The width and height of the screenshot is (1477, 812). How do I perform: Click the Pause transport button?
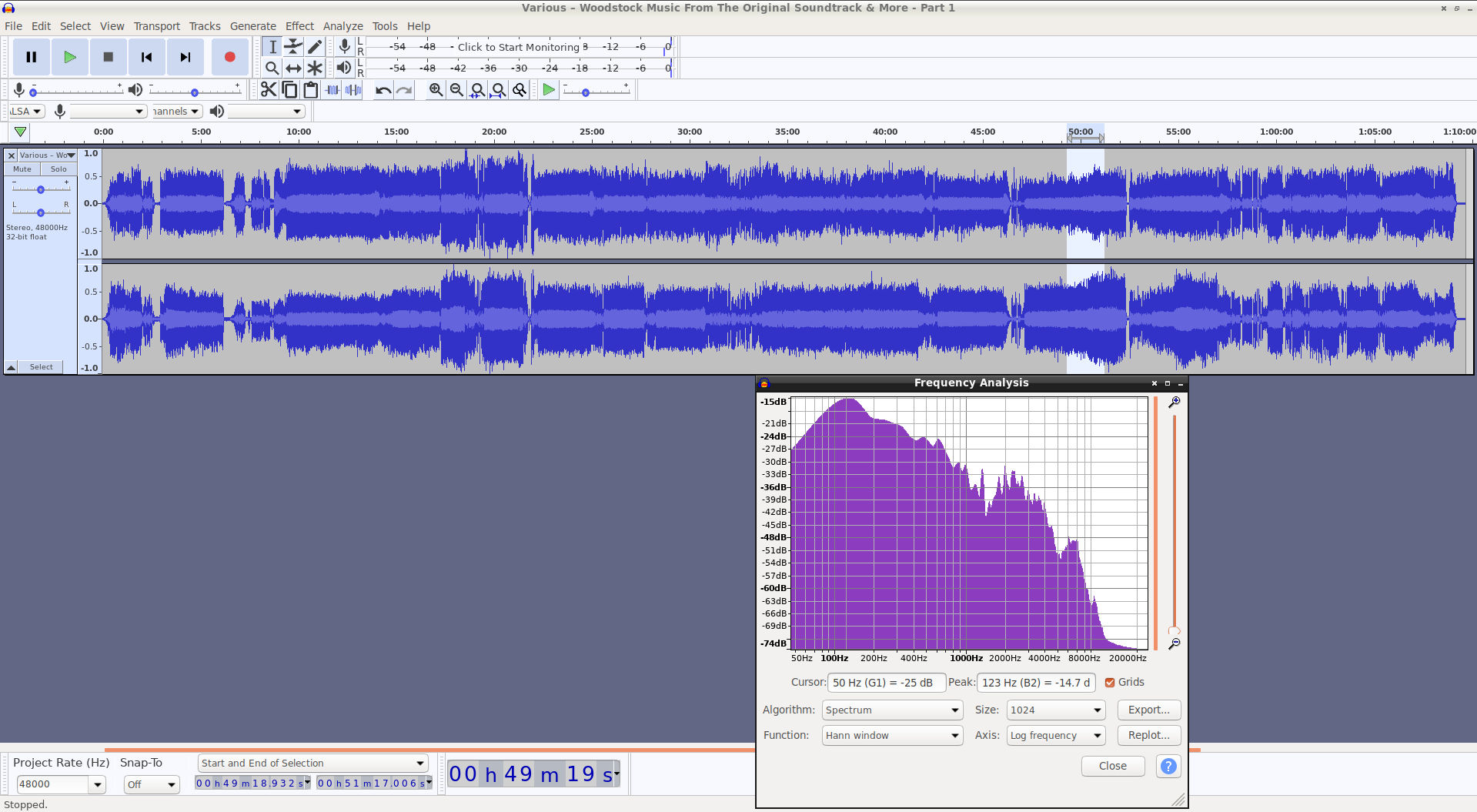pyautogui.click(x=32, y=57)
